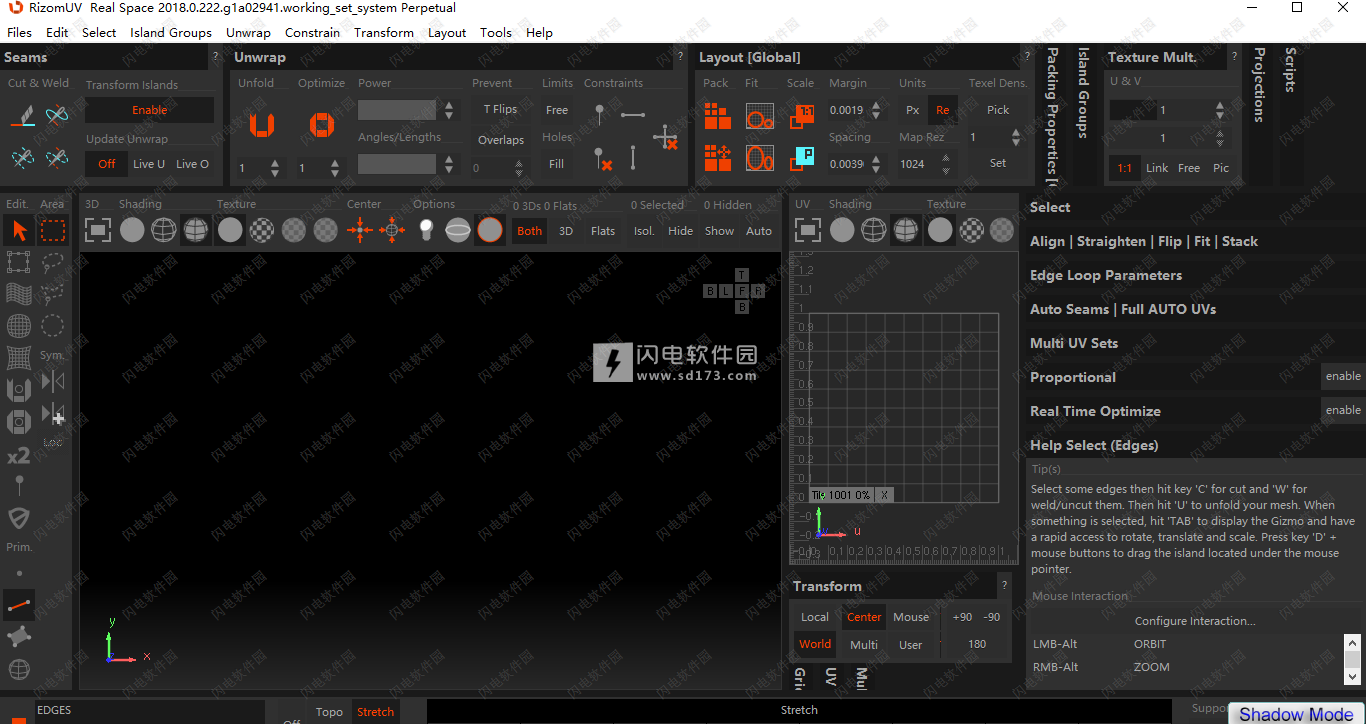Image resolution: width=1366 pixels, height=724 pixels.
Task: Click the Spacing value stepper arrows
Action: (877, 164)
